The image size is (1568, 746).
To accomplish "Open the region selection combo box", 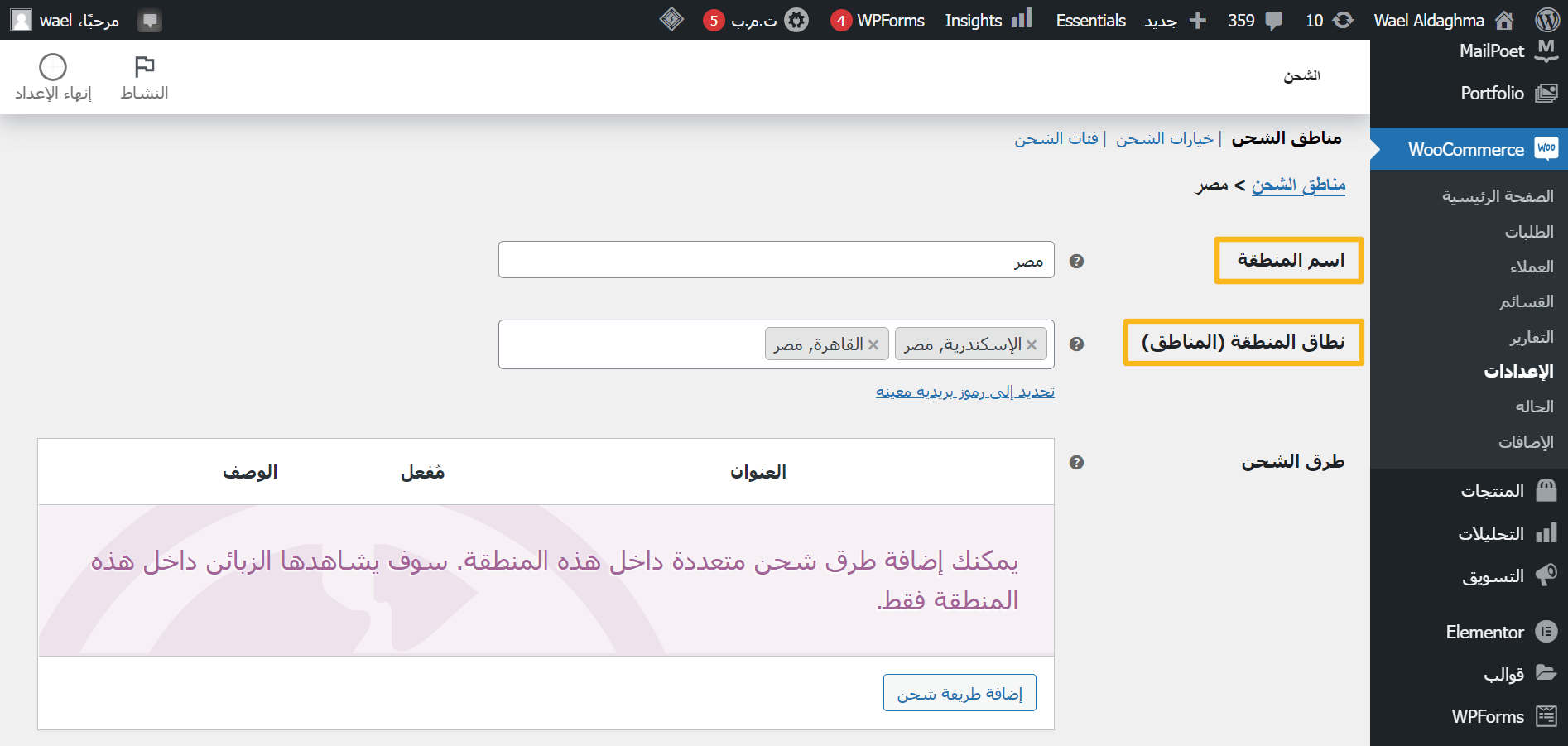I will tap(629, 344).
